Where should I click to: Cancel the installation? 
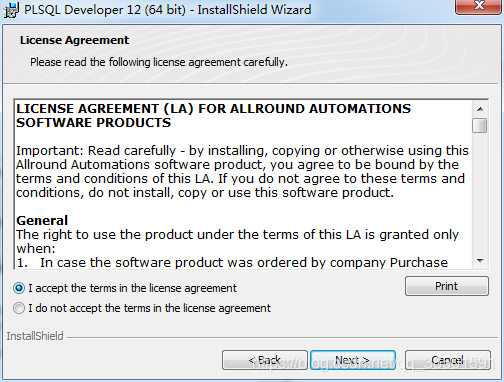point(448,360)
